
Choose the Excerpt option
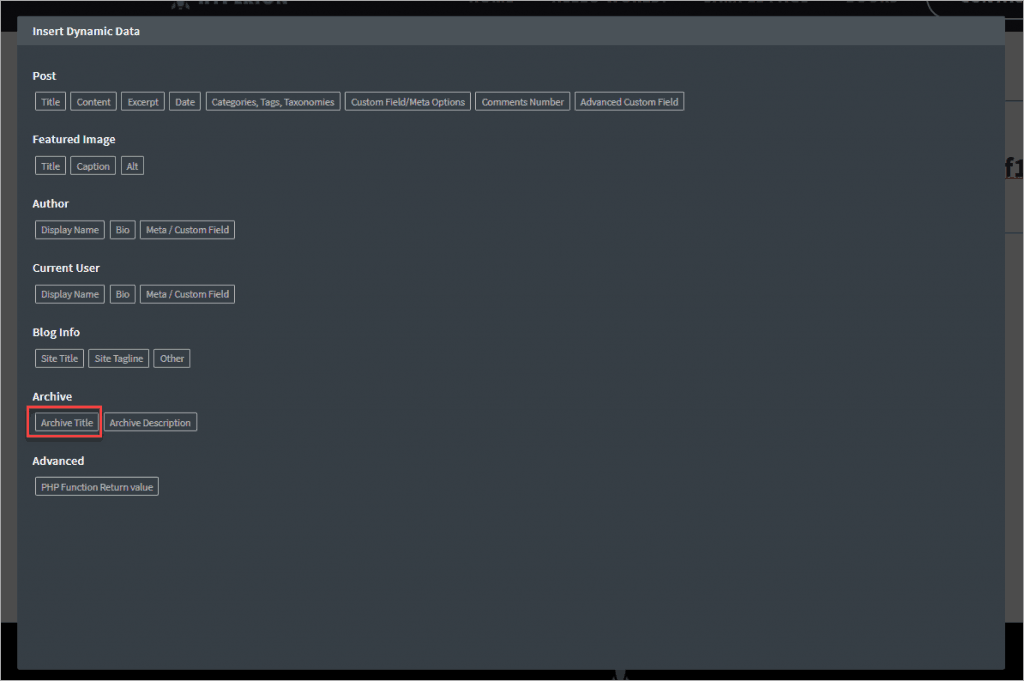tap(143, 102)
